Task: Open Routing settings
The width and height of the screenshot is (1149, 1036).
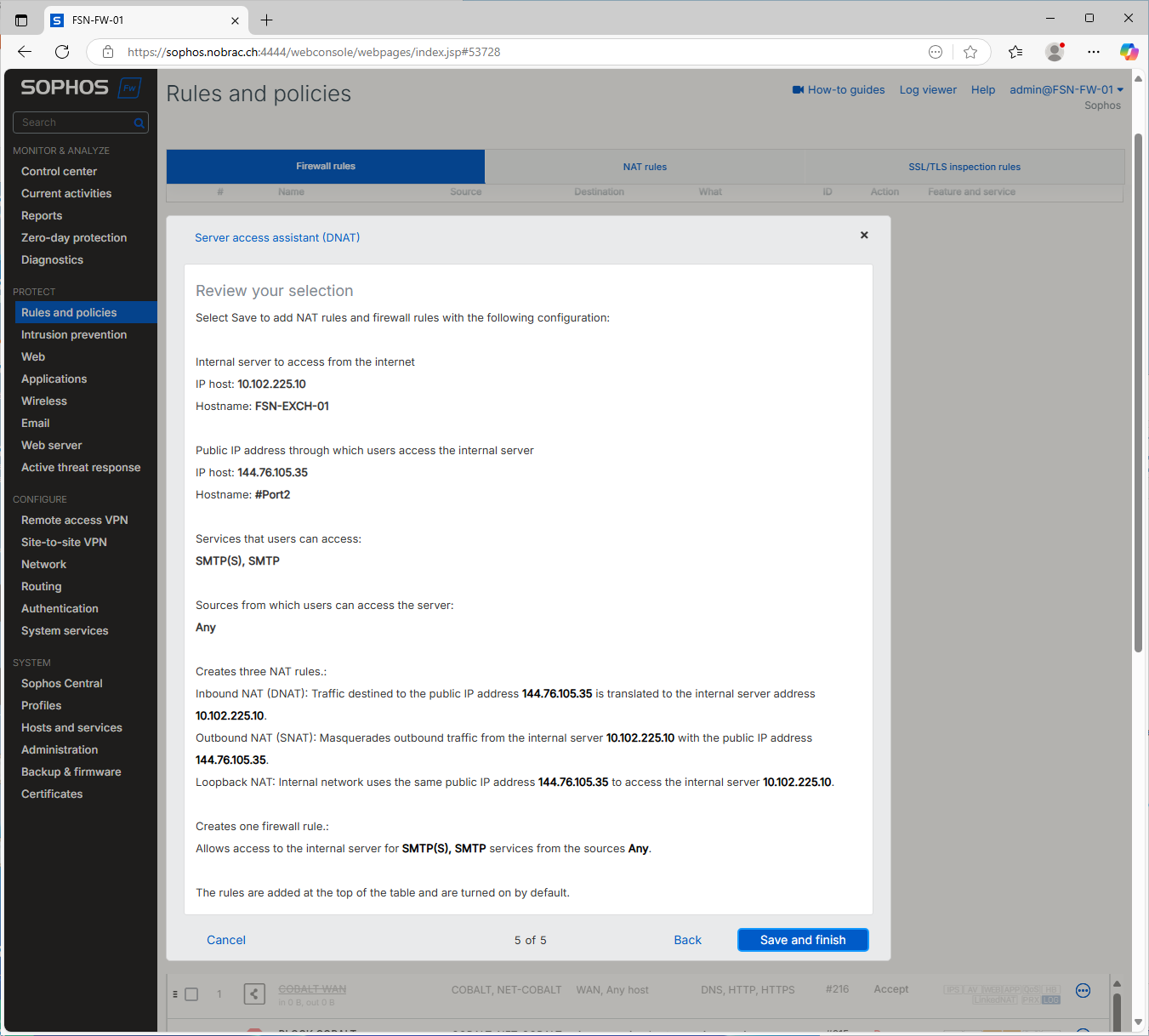Action: pos(42,586)
